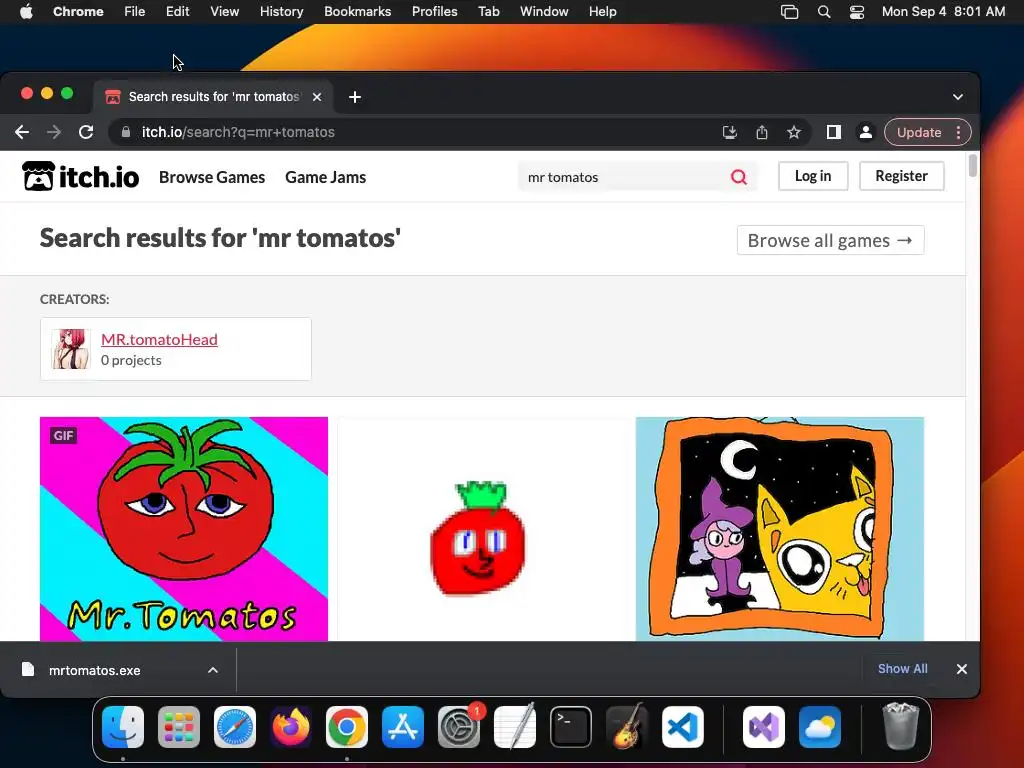
Task: Open a new tab with plus icon
Action: 355,97
